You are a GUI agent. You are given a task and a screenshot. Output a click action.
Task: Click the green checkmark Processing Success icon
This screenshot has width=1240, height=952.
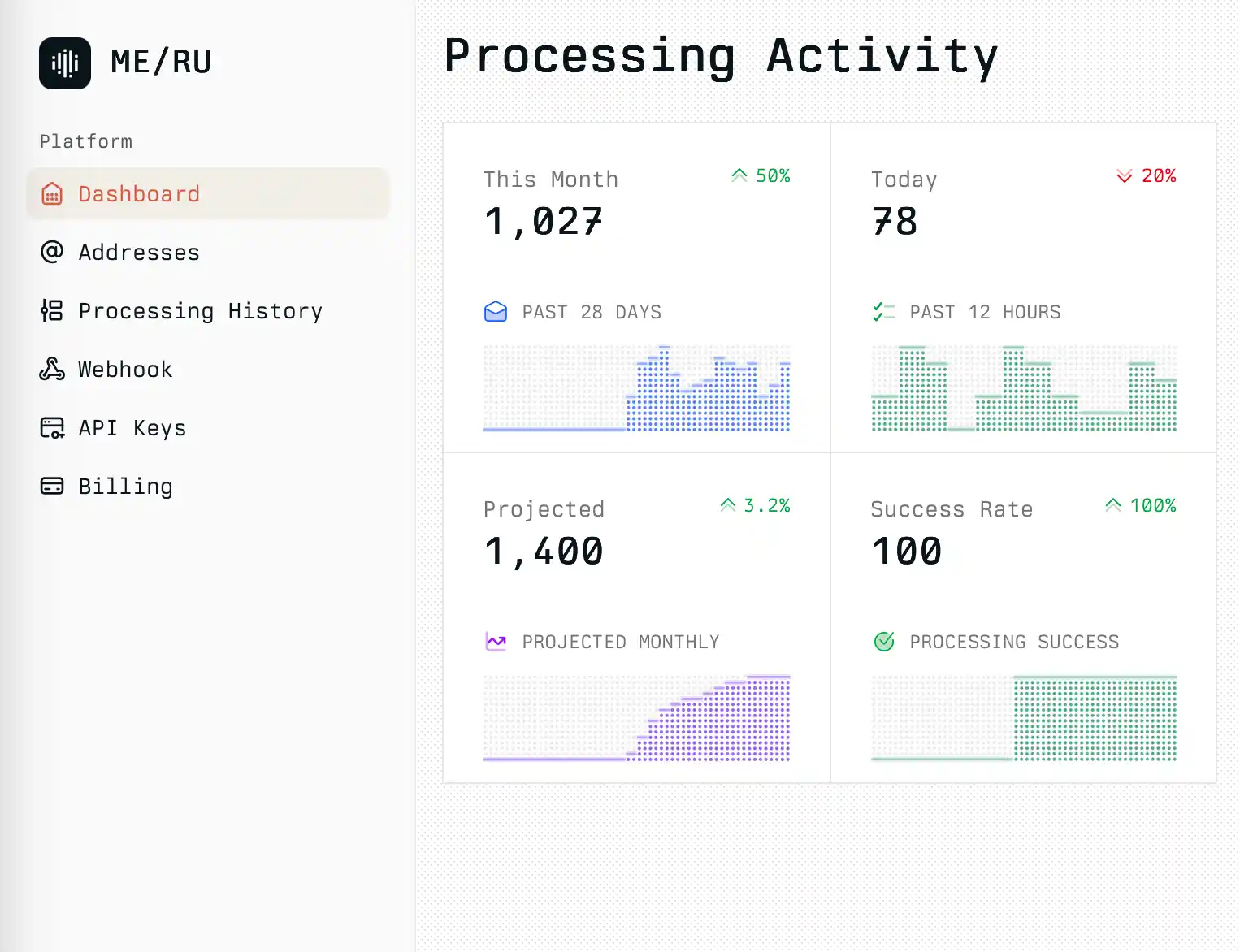883,642
